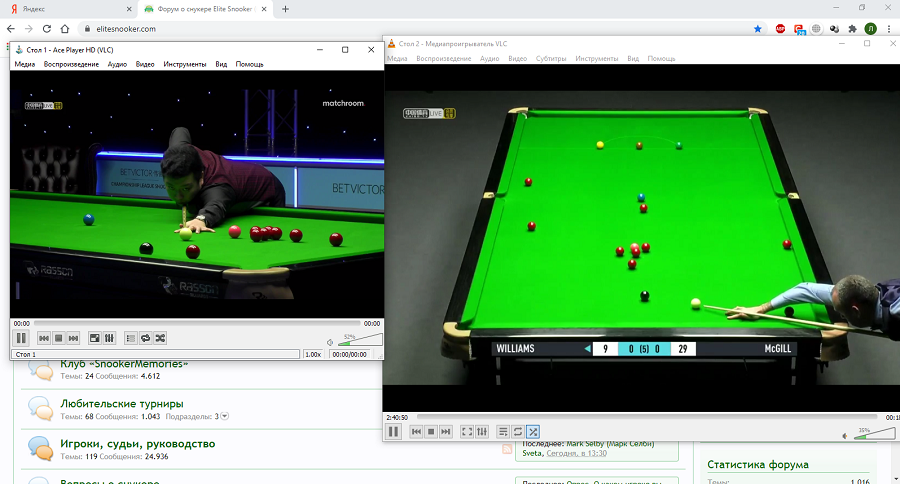The height and width of the screenshot is (484, 900).
Task: Click the orange RSS feed icon
Action: pos(507,449)
